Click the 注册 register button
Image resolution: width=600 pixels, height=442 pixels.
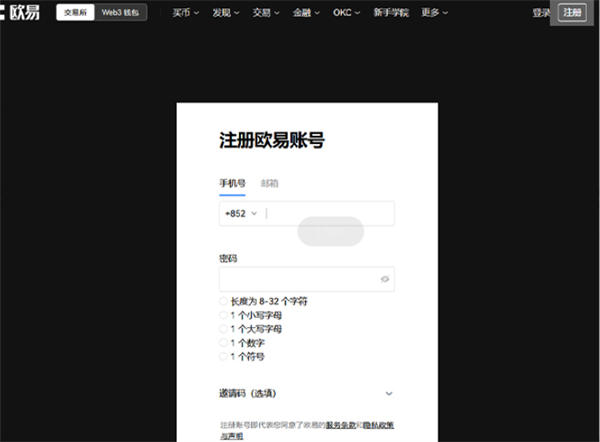coord(572,13)
